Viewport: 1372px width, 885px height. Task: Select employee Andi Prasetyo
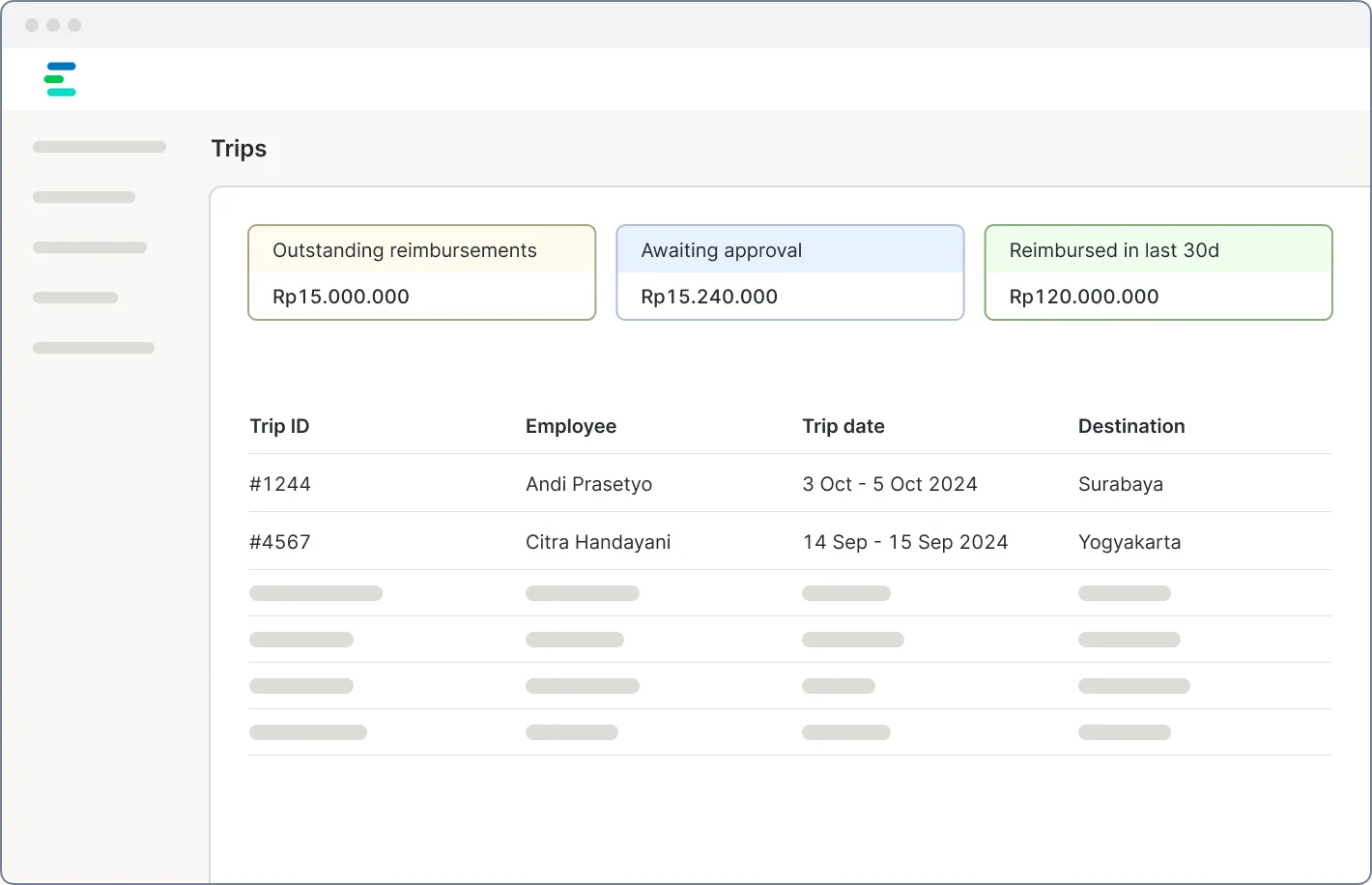click(x=589, y=484)
